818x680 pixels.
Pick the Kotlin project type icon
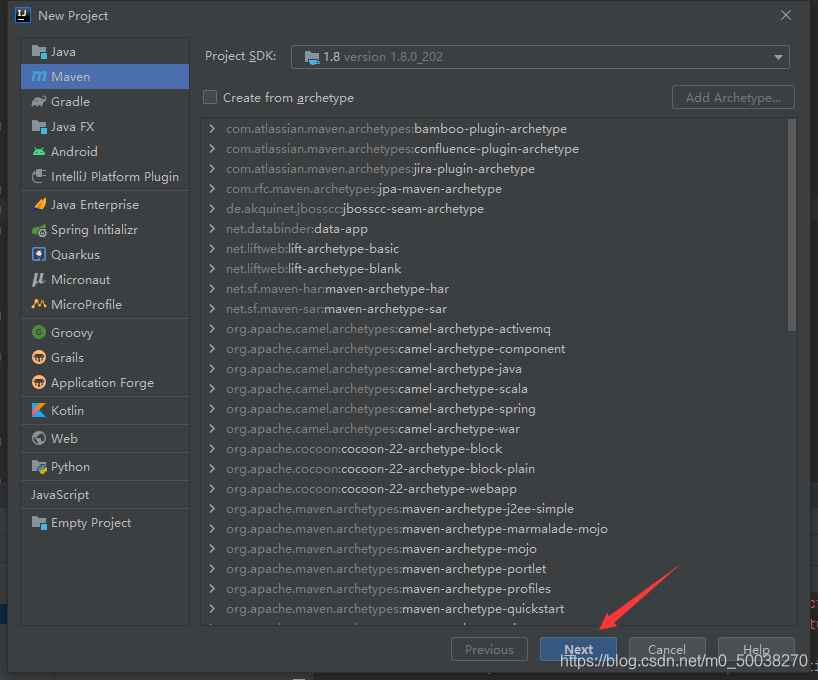39,411
